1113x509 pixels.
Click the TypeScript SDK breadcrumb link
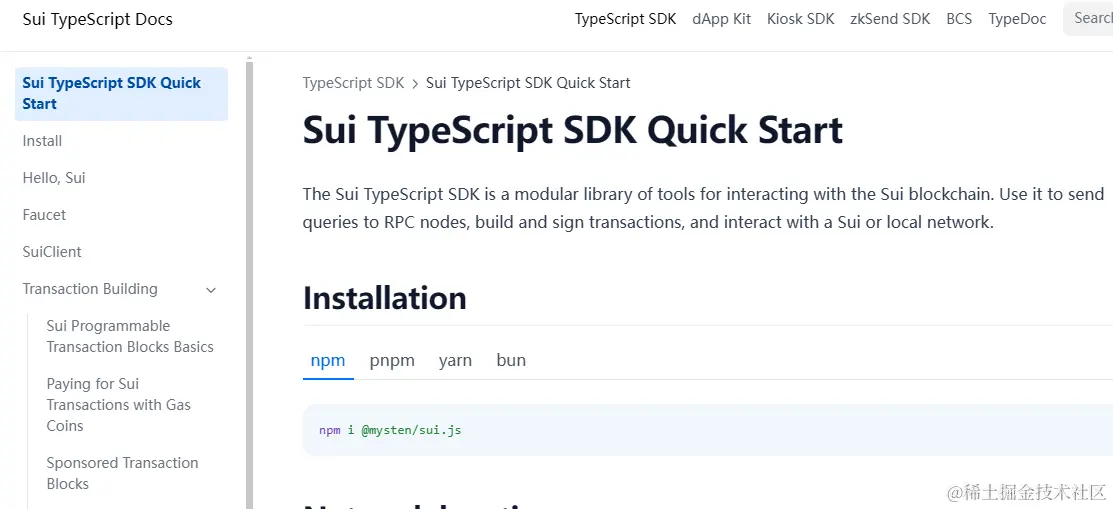353,83
